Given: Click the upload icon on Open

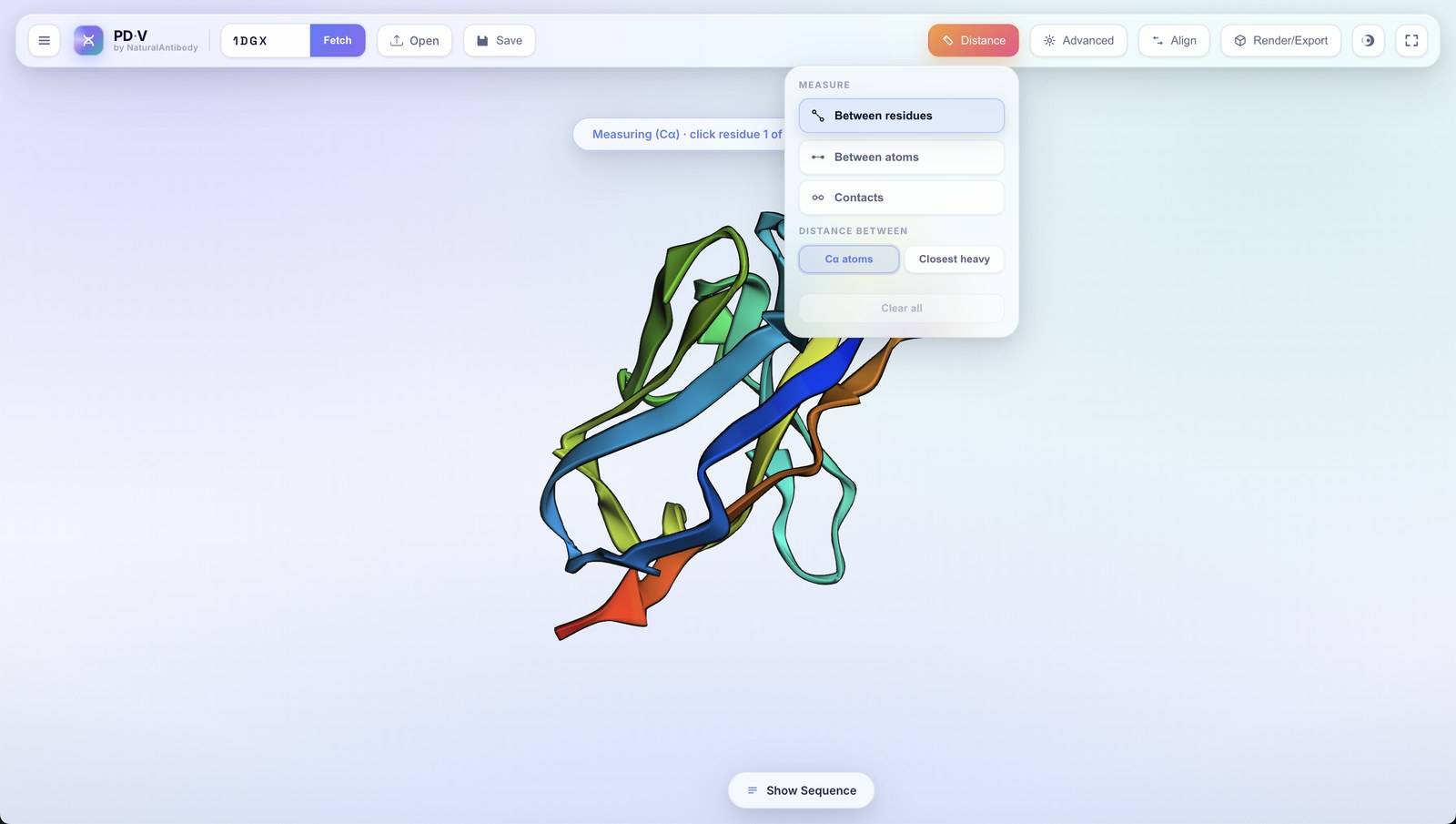Looking at the screenshot, I should coord(397,40).
